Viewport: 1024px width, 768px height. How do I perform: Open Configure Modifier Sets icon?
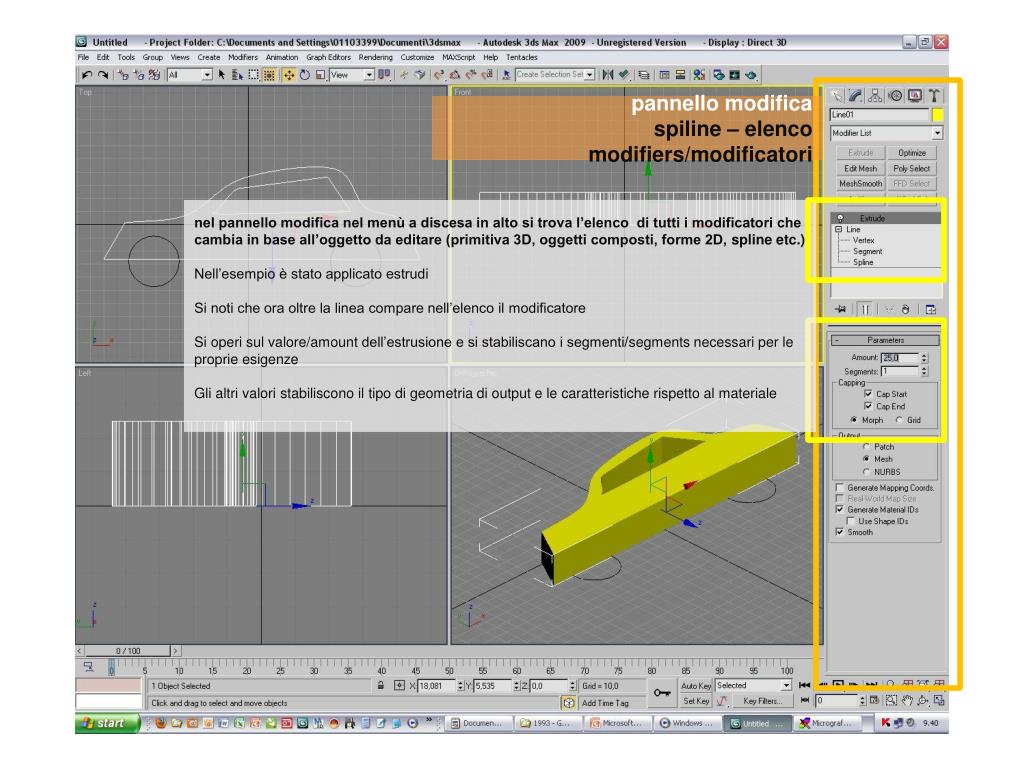[932, 310]
